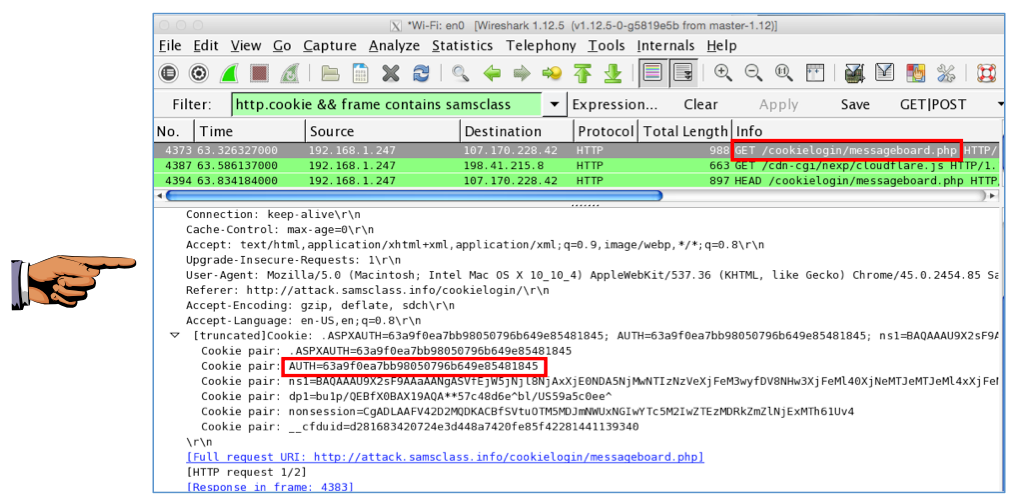Viewport: 1016px width, 503px height.
Task: Toggle auto scroll in live capture
Action: [x=683, y=73]
